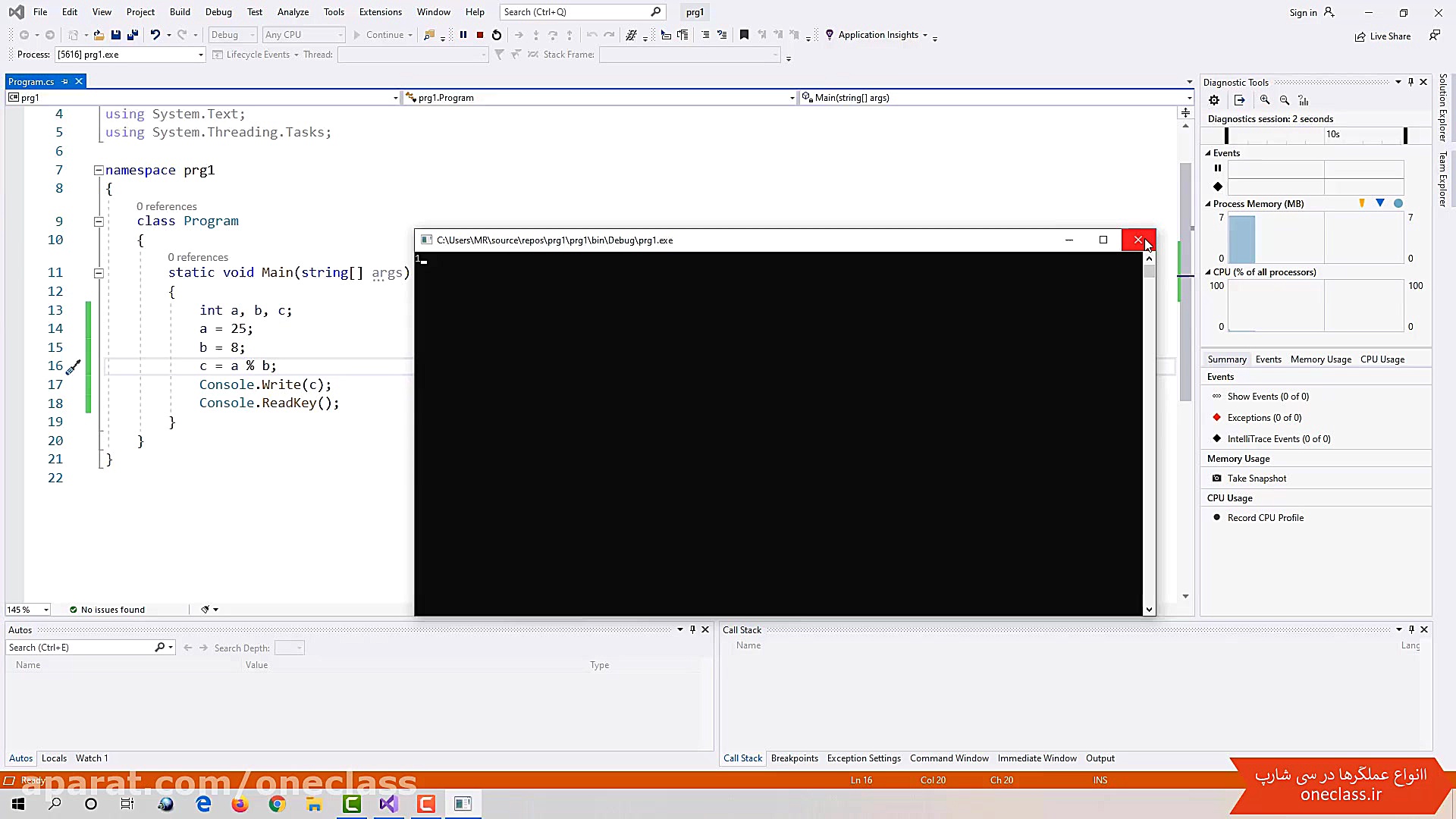Click Take Snapshot under Memory Usage
1456x819 pixels.
1257,479
